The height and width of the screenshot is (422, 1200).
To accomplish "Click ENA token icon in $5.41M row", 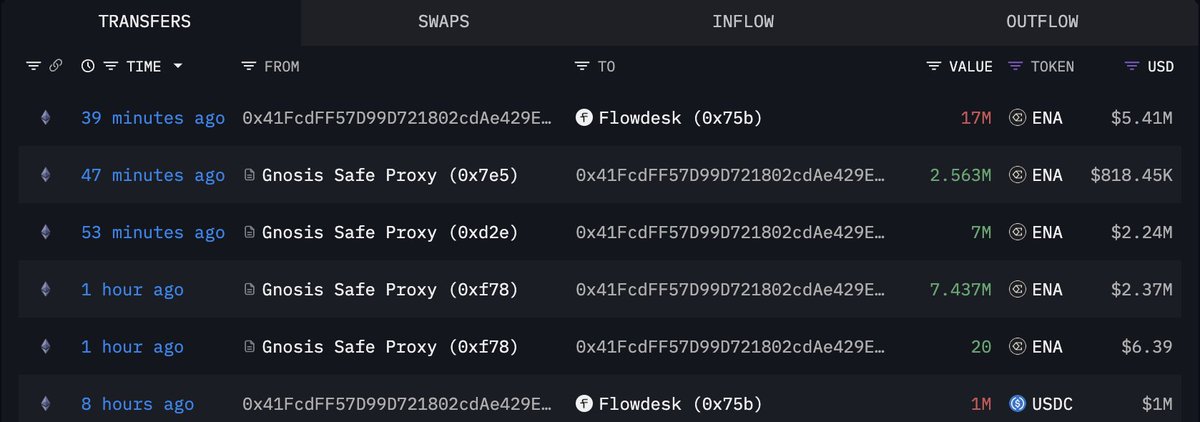I will 1019,118.
